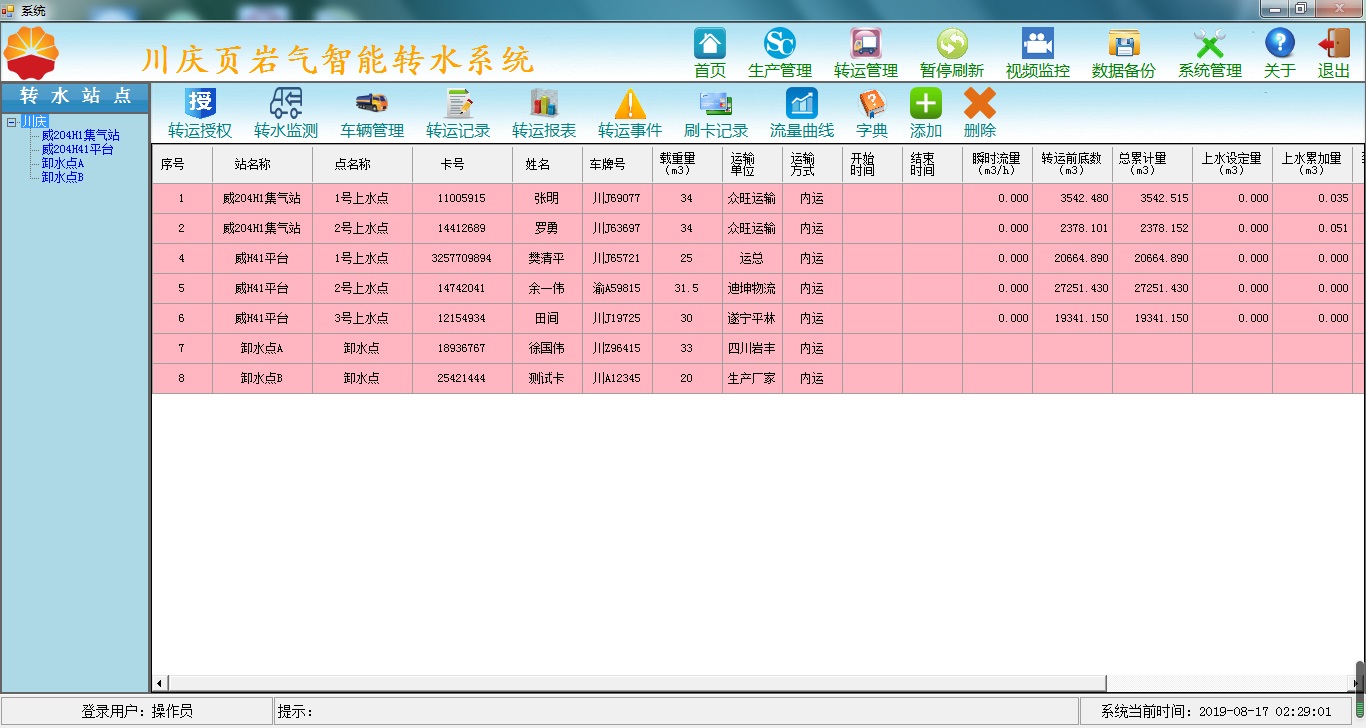Collapse the 川庆 tree root node
The height and width of the screenshot is (728, 1366).
11,122
